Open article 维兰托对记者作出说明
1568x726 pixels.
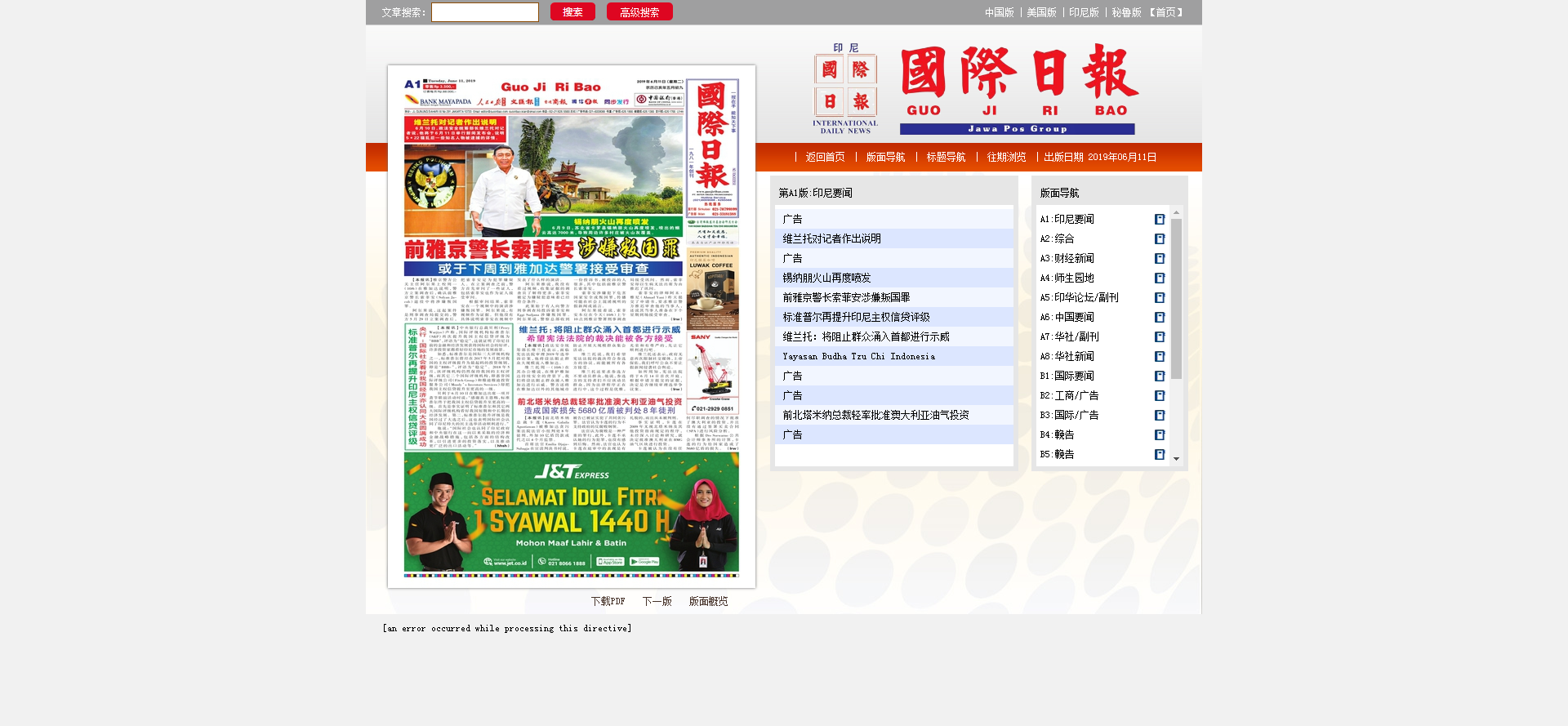click(831, 238)
